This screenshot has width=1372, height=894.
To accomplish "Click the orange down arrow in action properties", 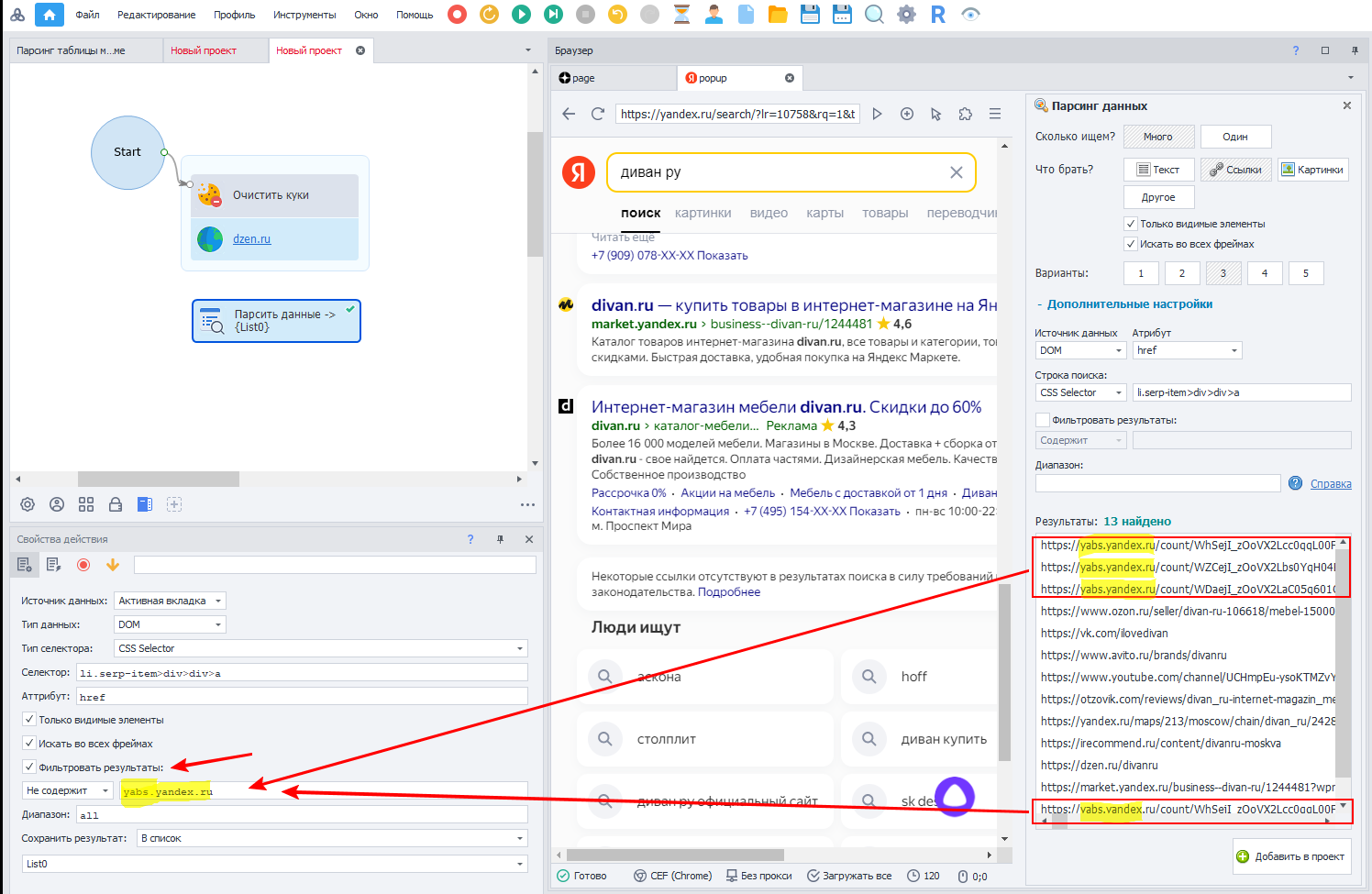I will click(113, 565).
